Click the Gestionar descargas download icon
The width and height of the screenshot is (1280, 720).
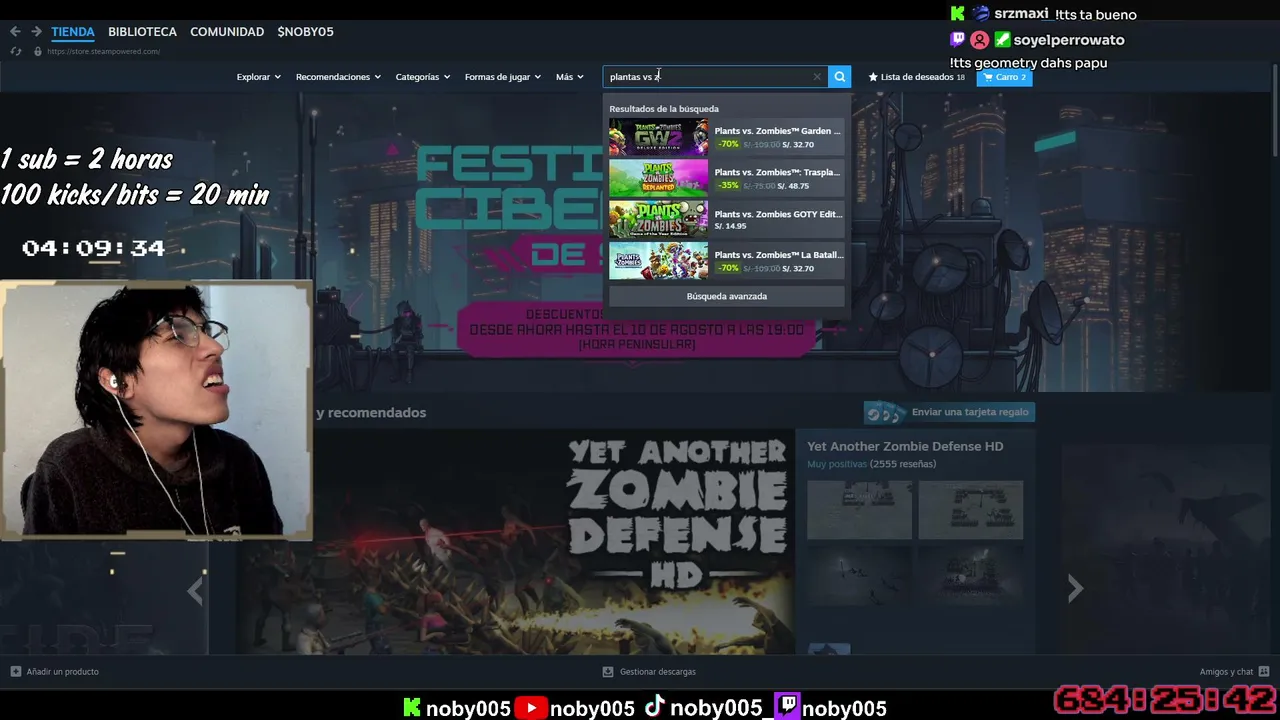tap(607, 672)
